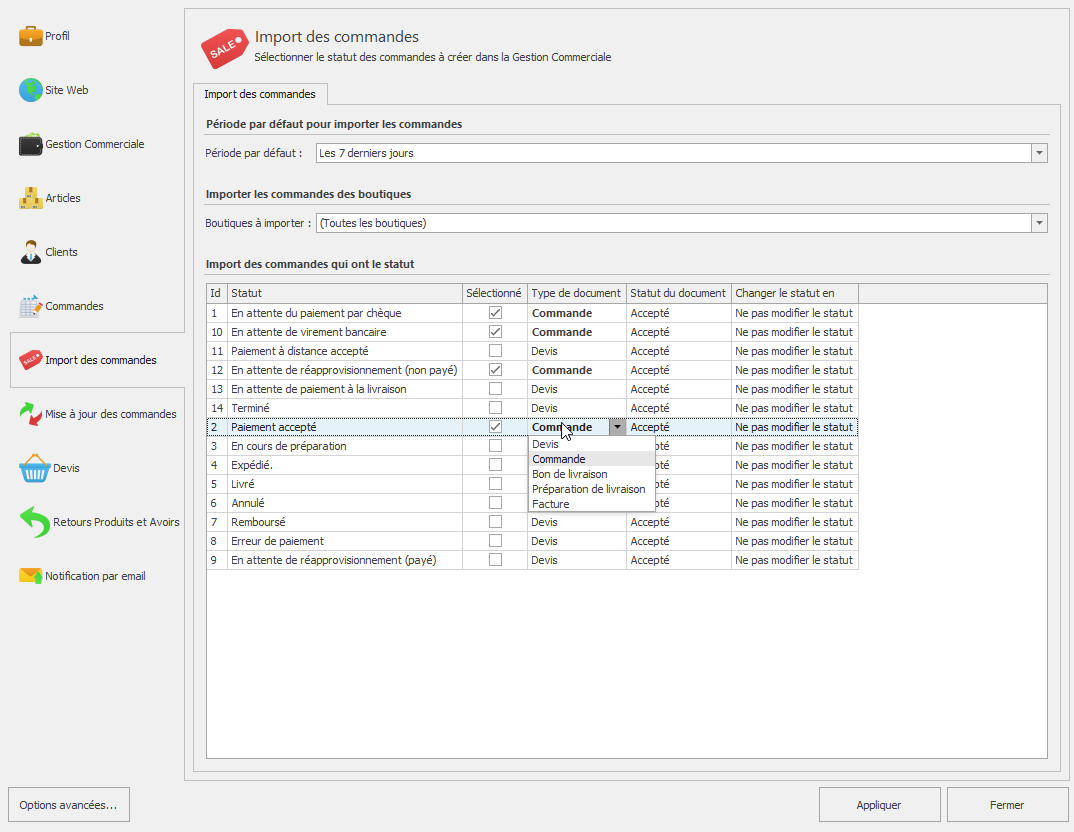1074x832 pixels.
Task: Select the Gestion Commerciale wallet icon
Action: 31,144
